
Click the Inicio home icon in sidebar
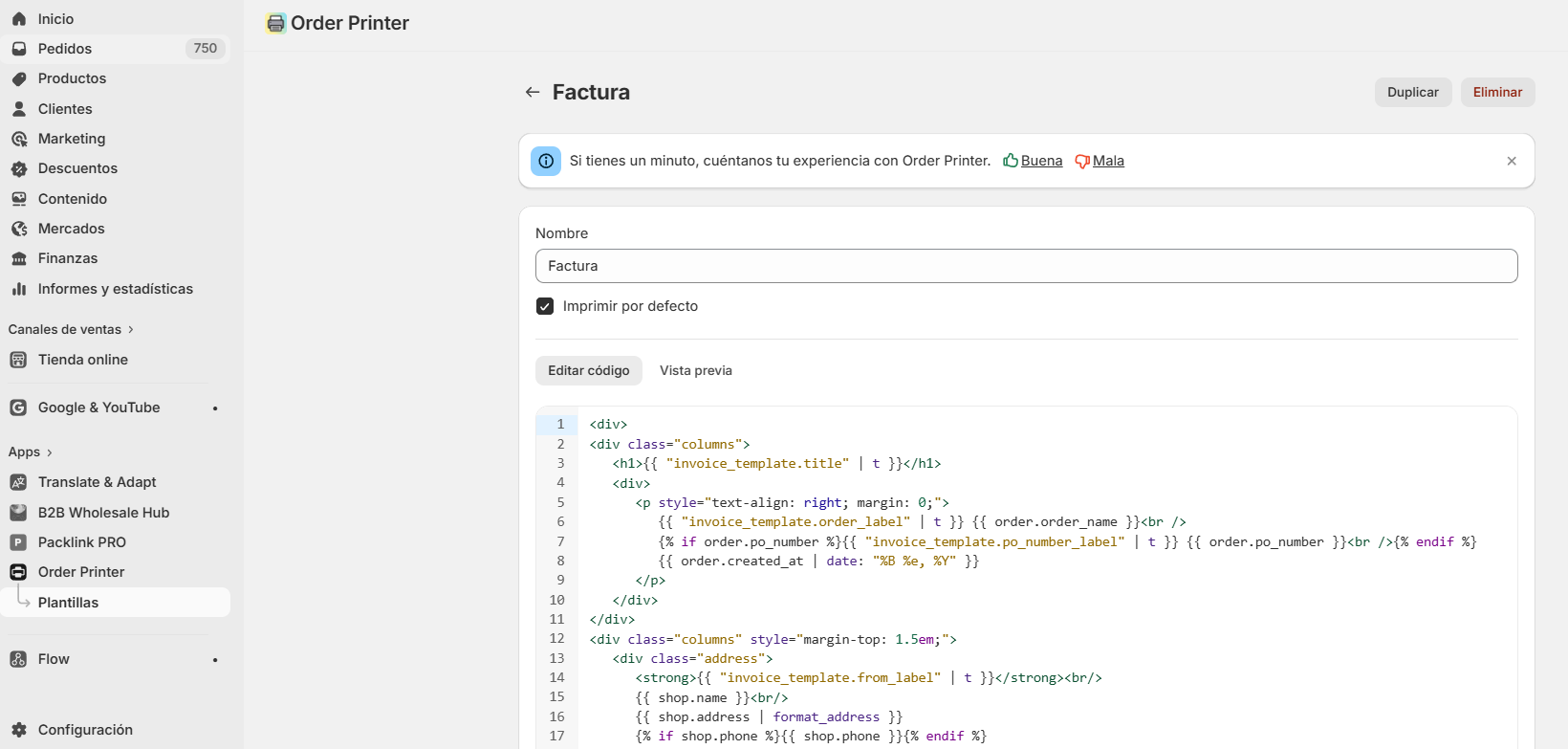tap(19, 19)
